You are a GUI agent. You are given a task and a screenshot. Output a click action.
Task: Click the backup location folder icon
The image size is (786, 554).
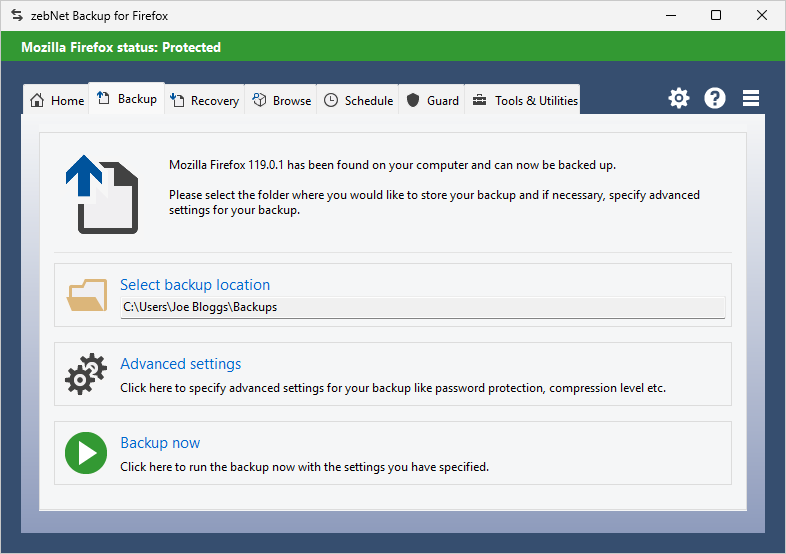pyautogui.click(x=87, y=295)
